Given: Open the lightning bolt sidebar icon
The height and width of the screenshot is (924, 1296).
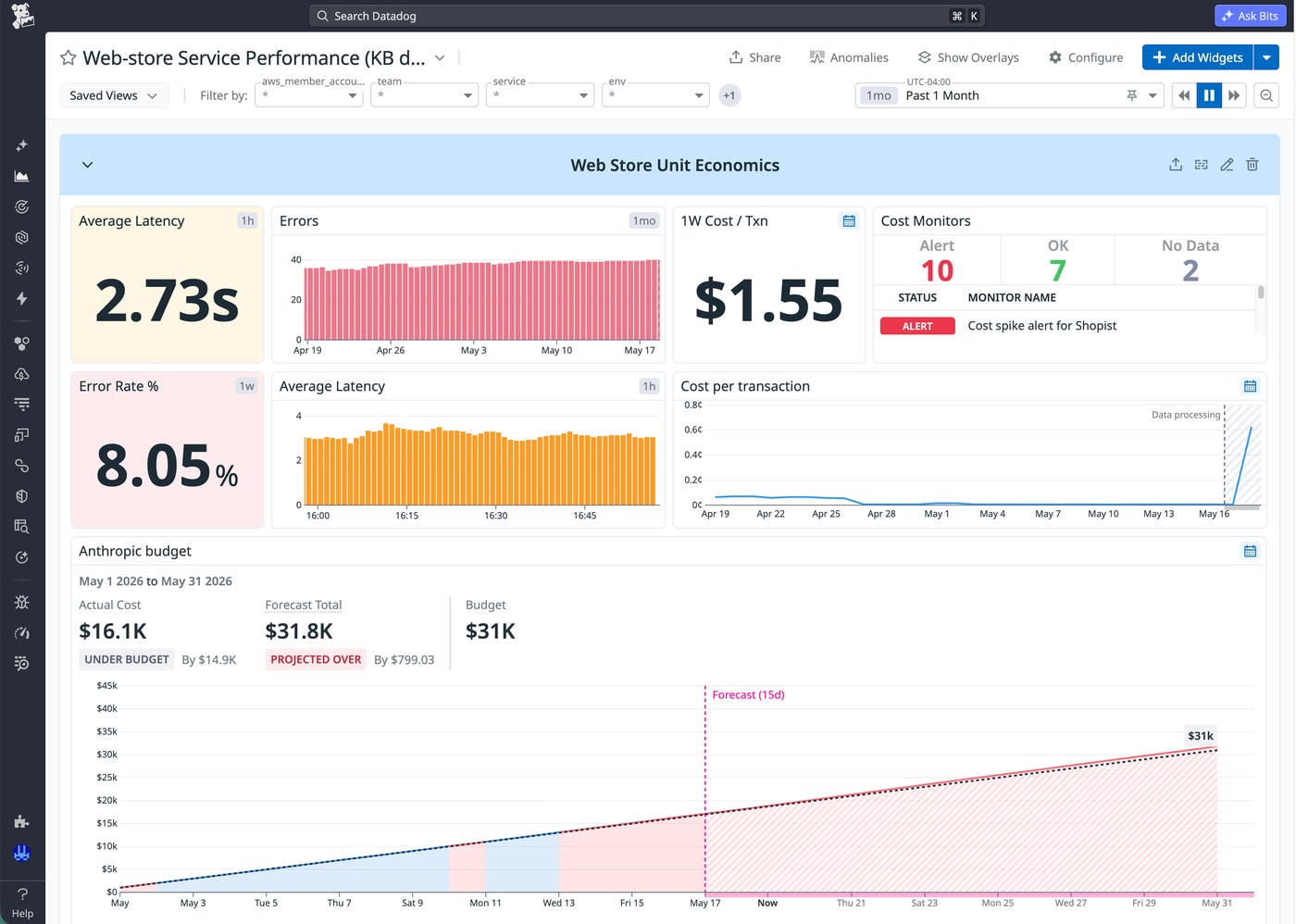Looking at the screenshot, I should click(22, 298).
